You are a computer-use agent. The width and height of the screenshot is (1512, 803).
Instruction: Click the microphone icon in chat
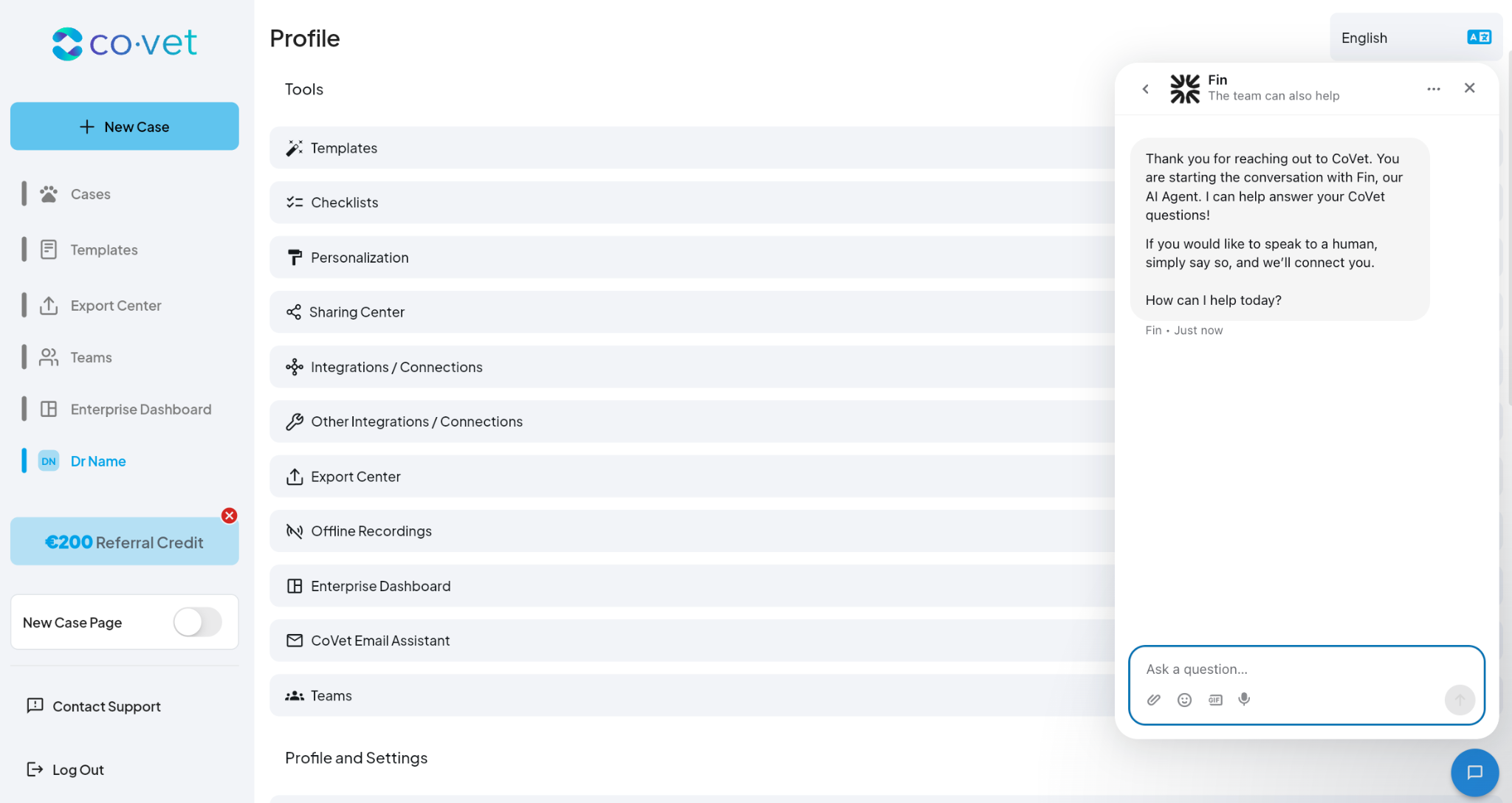pos(1244,699)
